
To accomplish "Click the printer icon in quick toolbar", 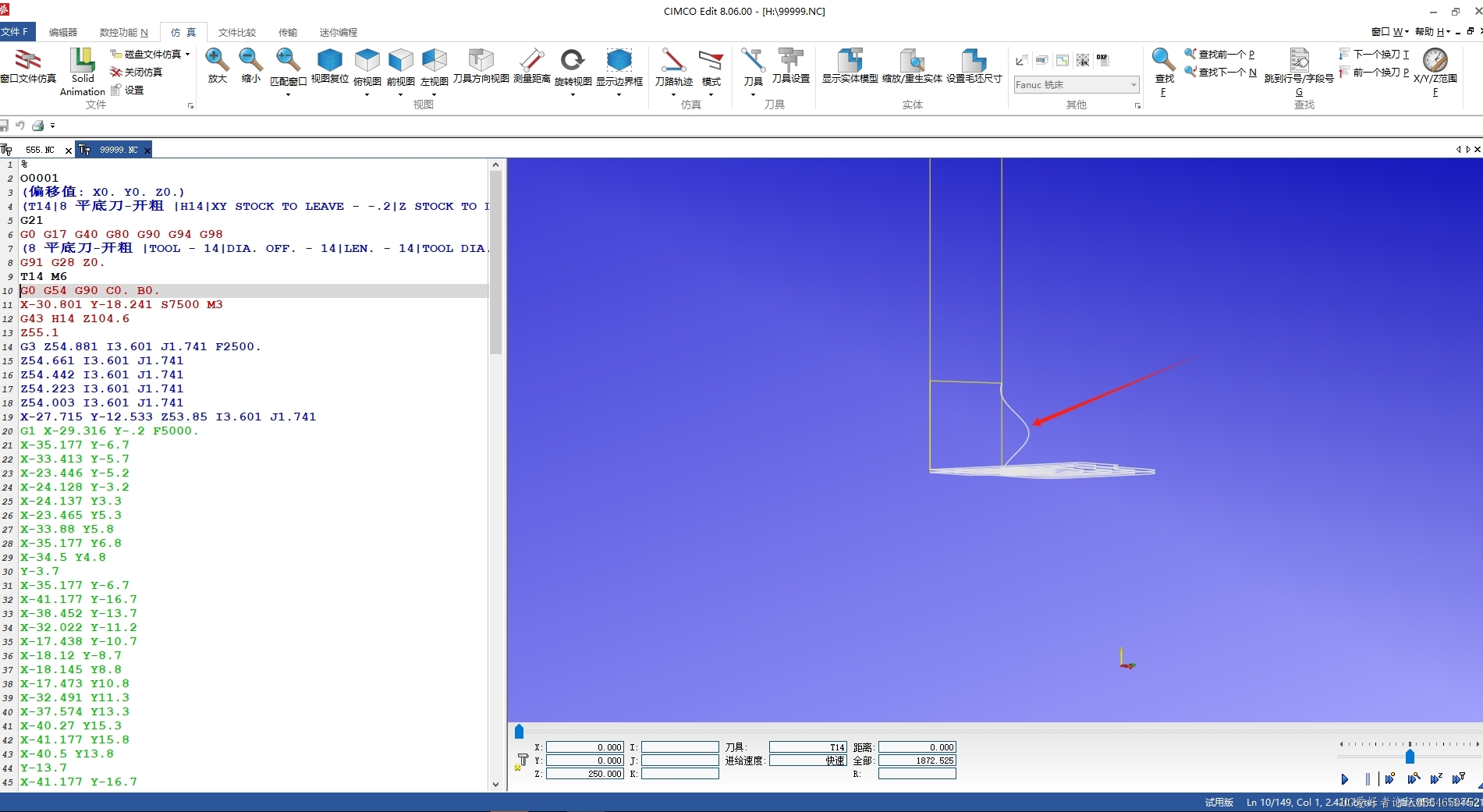I will (x=37, y=125).
